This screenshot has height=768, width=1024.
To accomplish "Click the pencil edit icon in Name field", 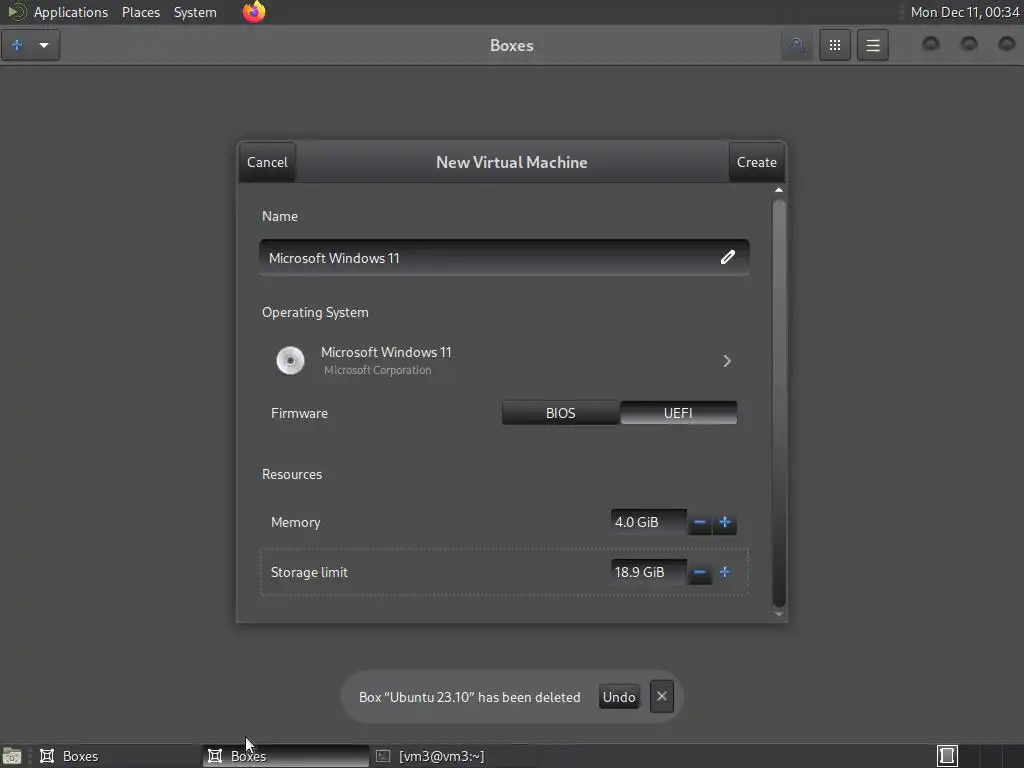I will [728, 257].
